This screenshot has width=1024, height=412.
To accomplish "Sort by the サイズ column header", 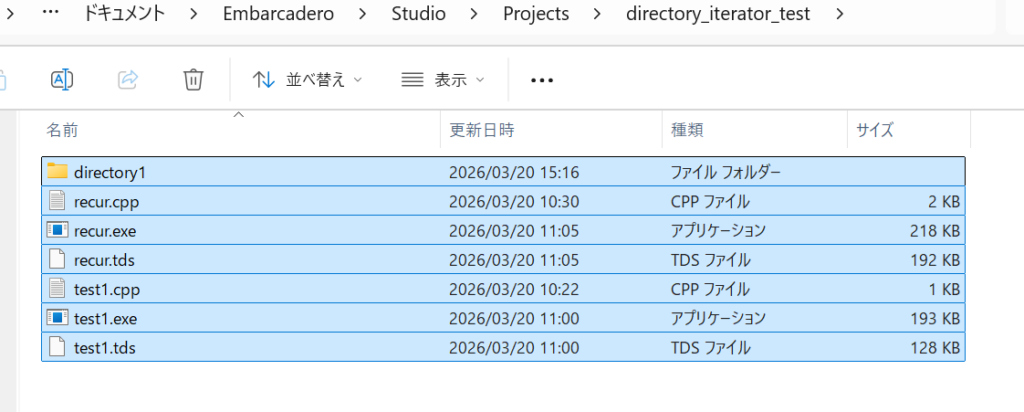I will point(874,130).
